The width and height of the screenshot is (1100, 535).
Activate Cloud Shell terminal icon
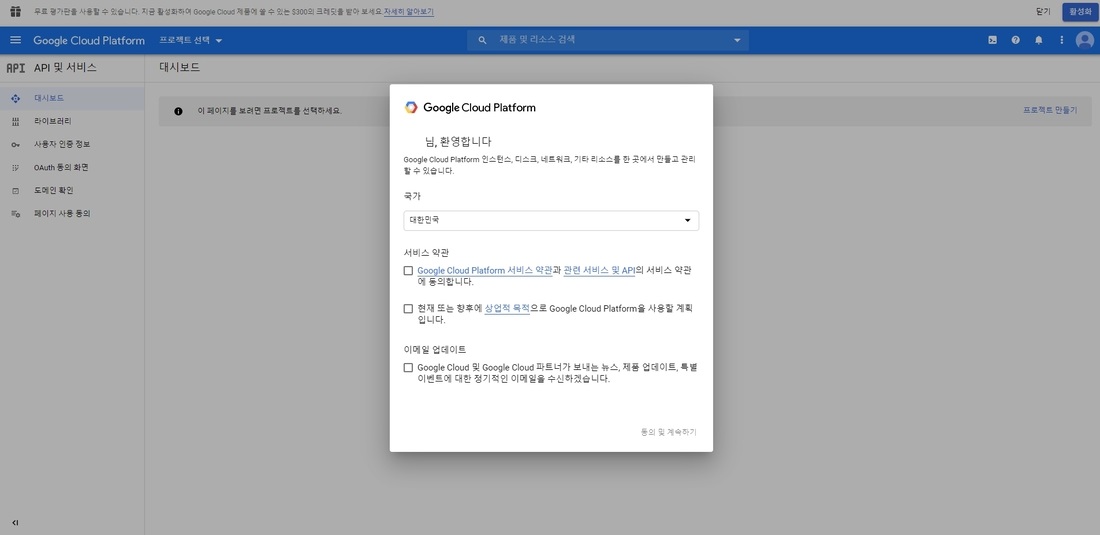point(993,40)
